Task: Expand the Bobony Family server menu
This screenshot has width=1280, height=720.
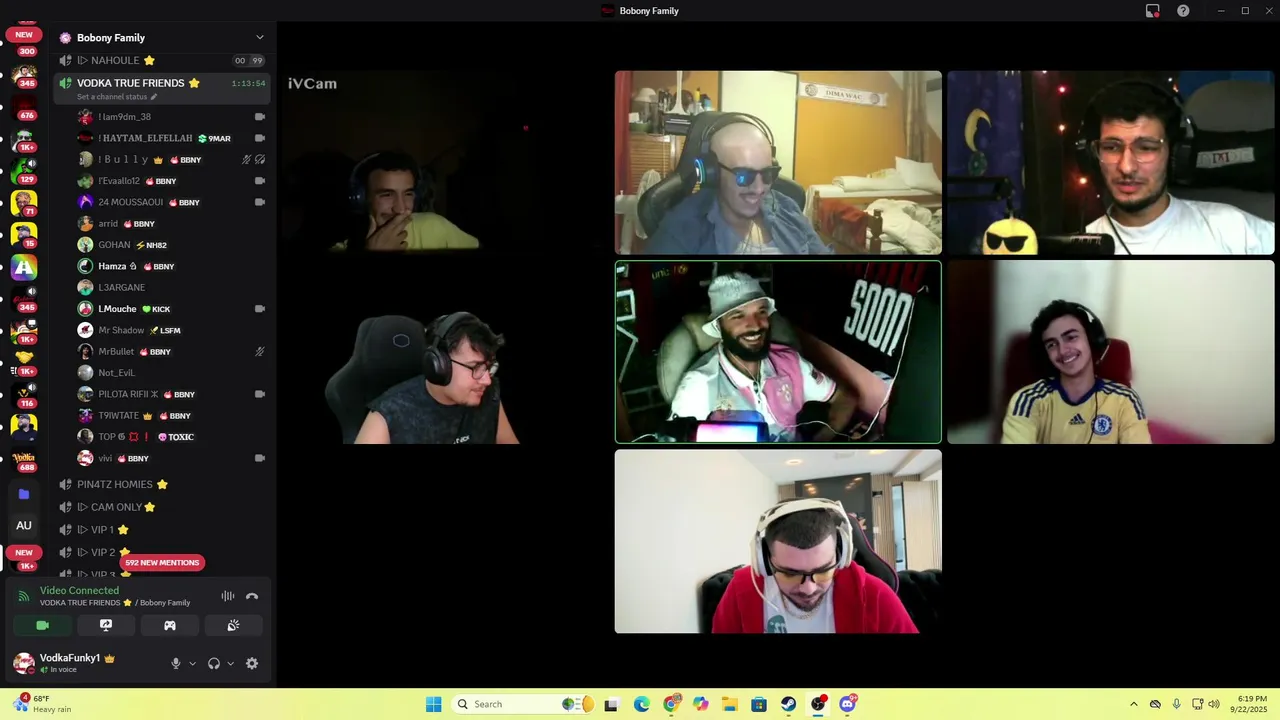Action: click(260, 38)
